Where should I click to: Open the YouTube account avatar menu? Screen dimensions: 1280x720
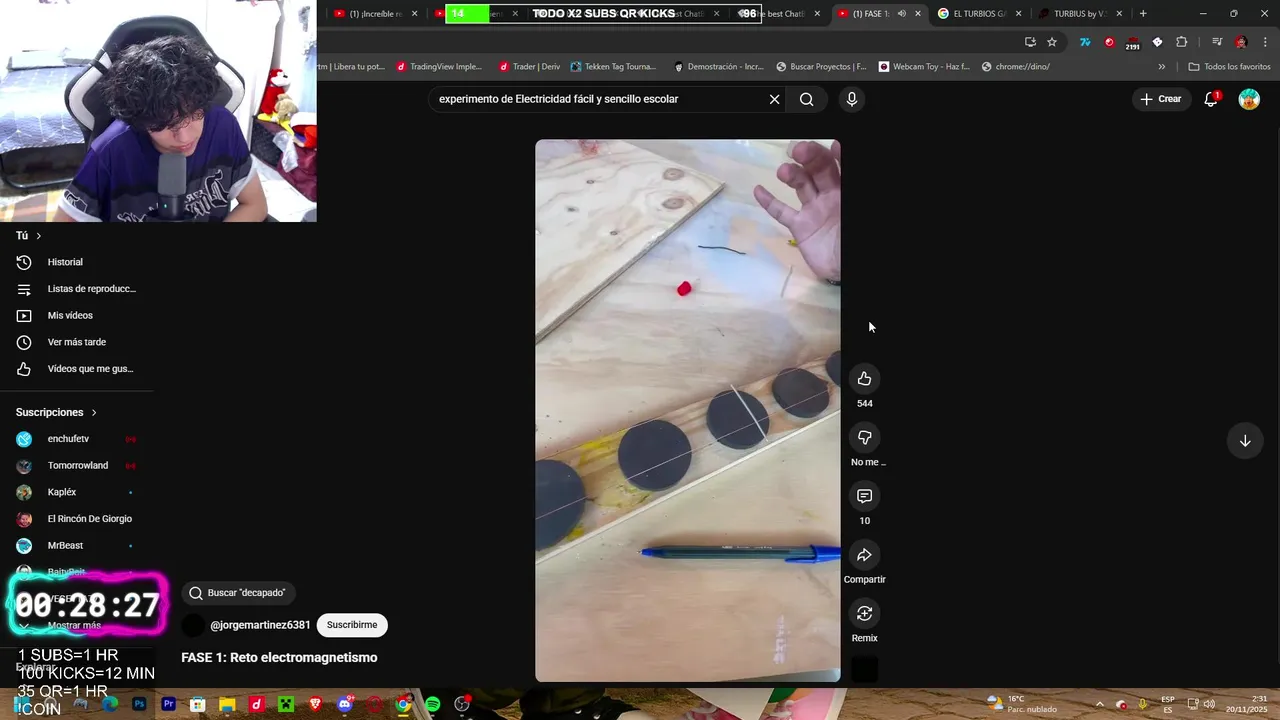point(1249,99)
